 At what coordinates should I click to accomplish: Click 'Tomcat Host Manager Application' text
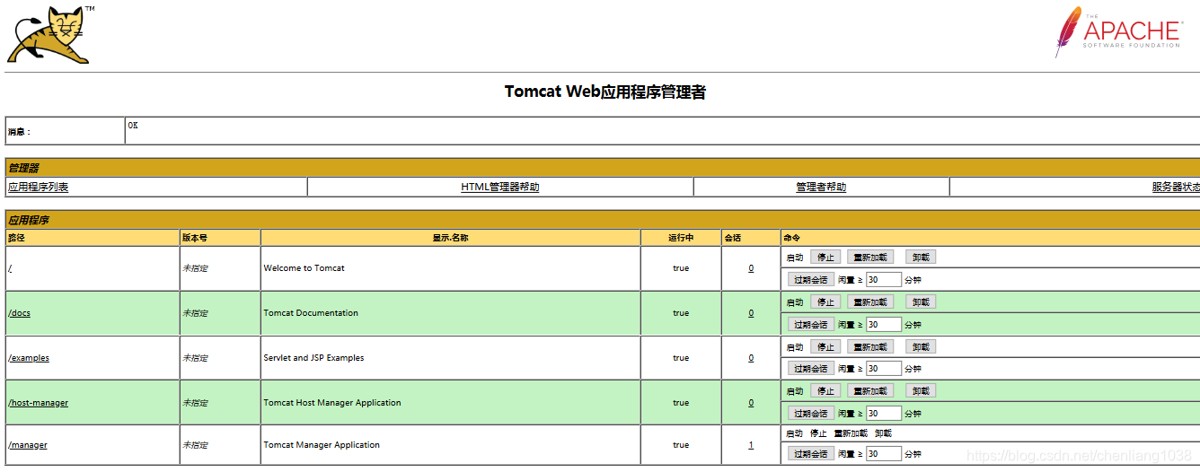(332, 403)
